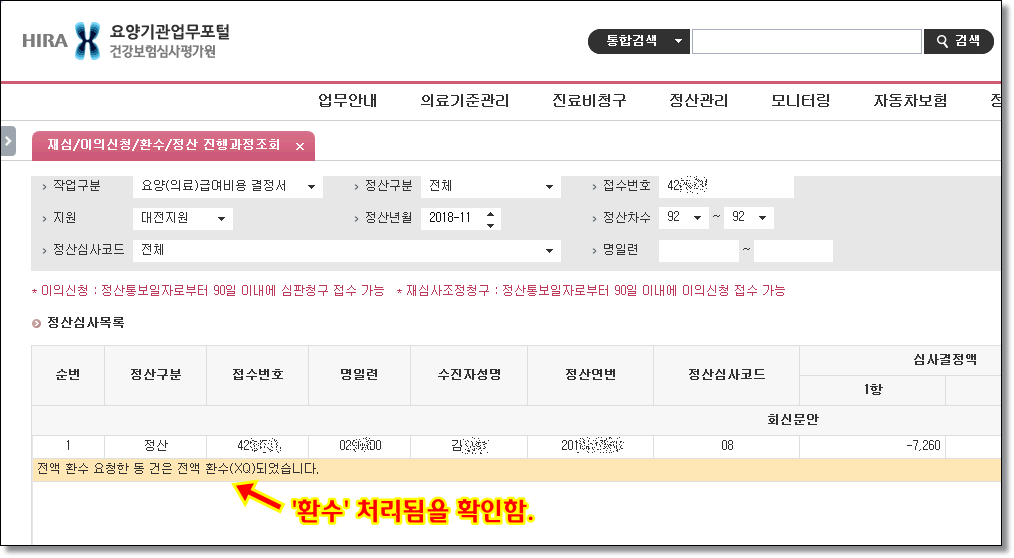The width and height of the screenshot is (1014, 558).
Task: Open the 통합검색 search category dropdown
Action: pos(638,41)
